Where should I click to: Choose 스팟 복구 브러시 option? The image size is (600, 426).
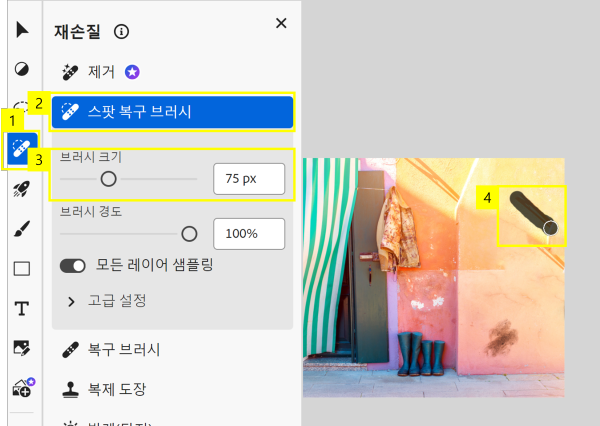pyautogui.click(x=173, y=112)
